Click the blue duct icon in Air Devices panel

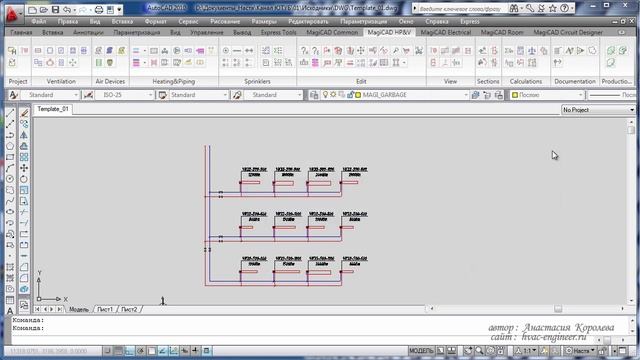click(109, 51)
